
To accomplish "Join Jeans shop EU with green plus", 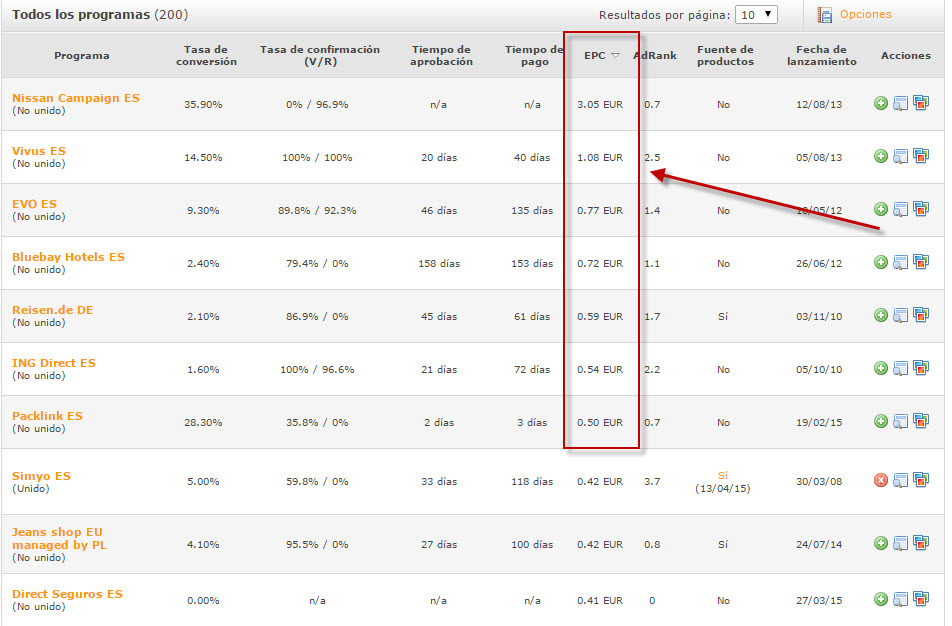I will (880, 543).
